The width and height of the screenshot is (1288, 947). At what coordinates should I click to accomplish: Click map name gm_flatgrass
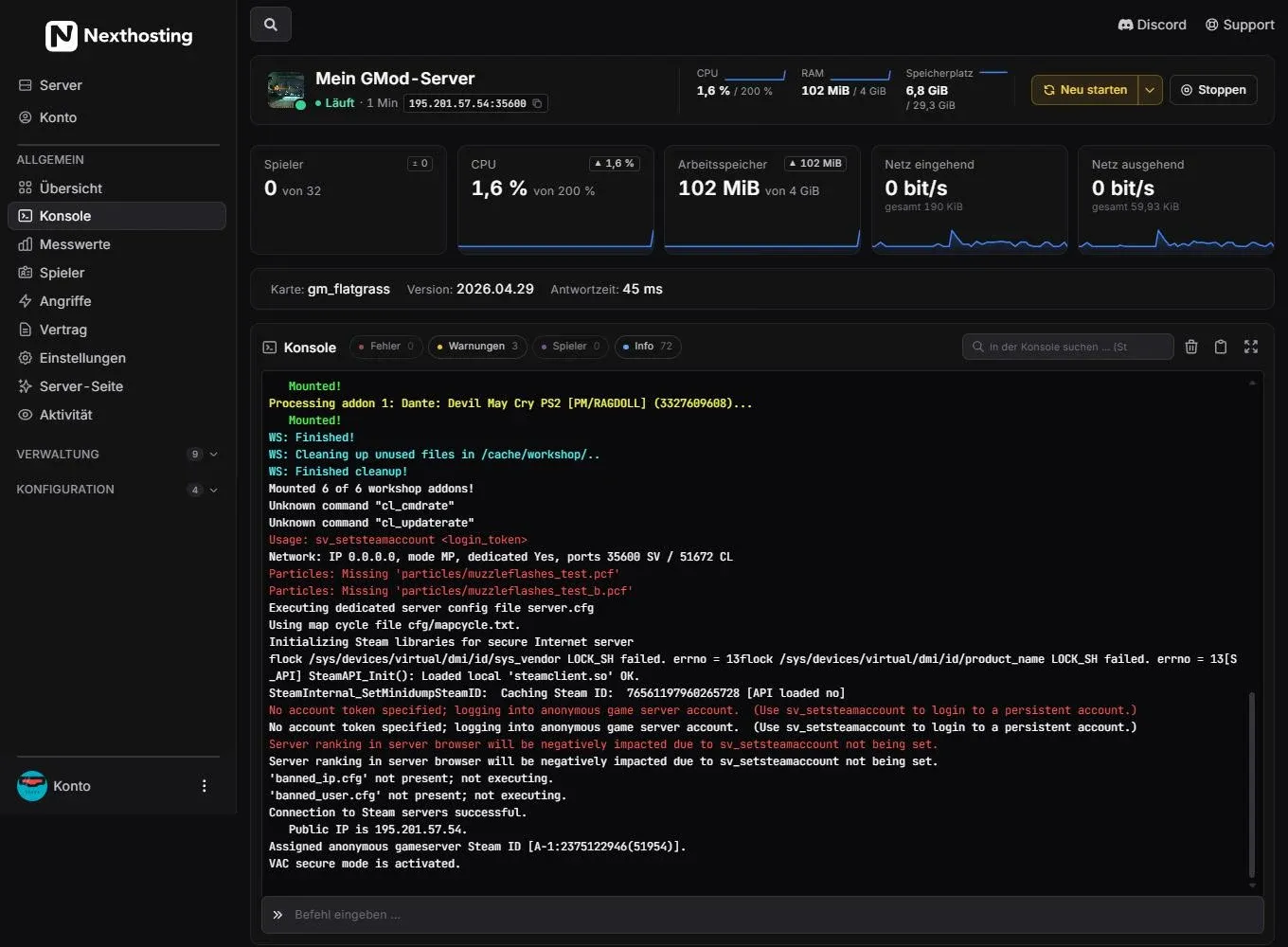pyautogui.click(x=349, y=290)
